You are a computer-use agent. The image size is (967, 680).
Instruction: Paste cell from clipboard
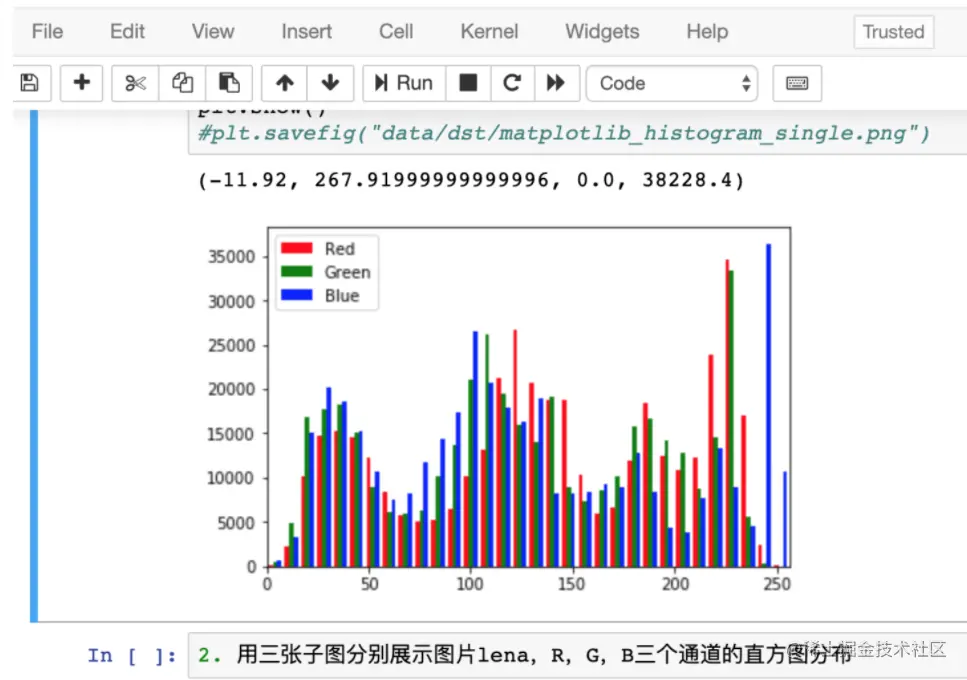(227, 83)
